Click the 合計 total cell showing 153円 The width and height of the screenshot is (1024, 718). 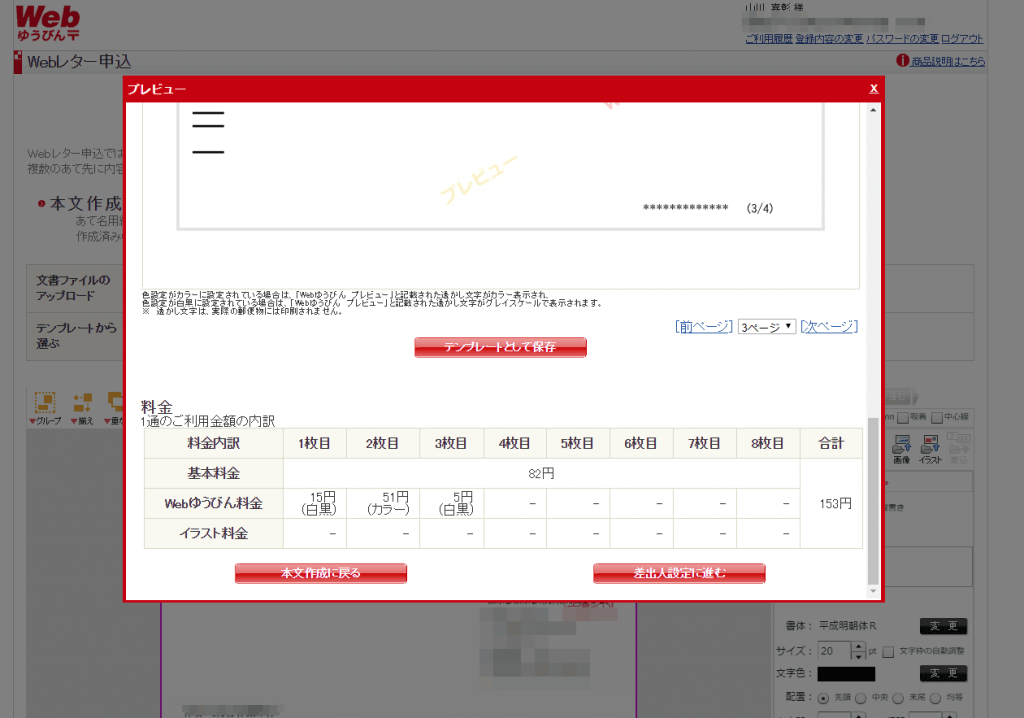coord(831,504)
